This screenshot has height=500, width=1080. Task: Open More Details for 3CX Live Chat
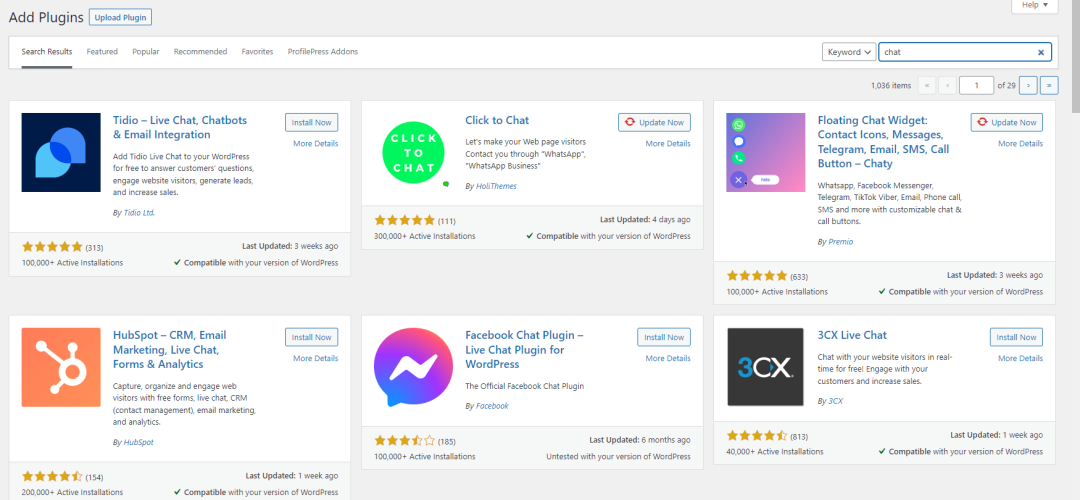(1020, 358)
